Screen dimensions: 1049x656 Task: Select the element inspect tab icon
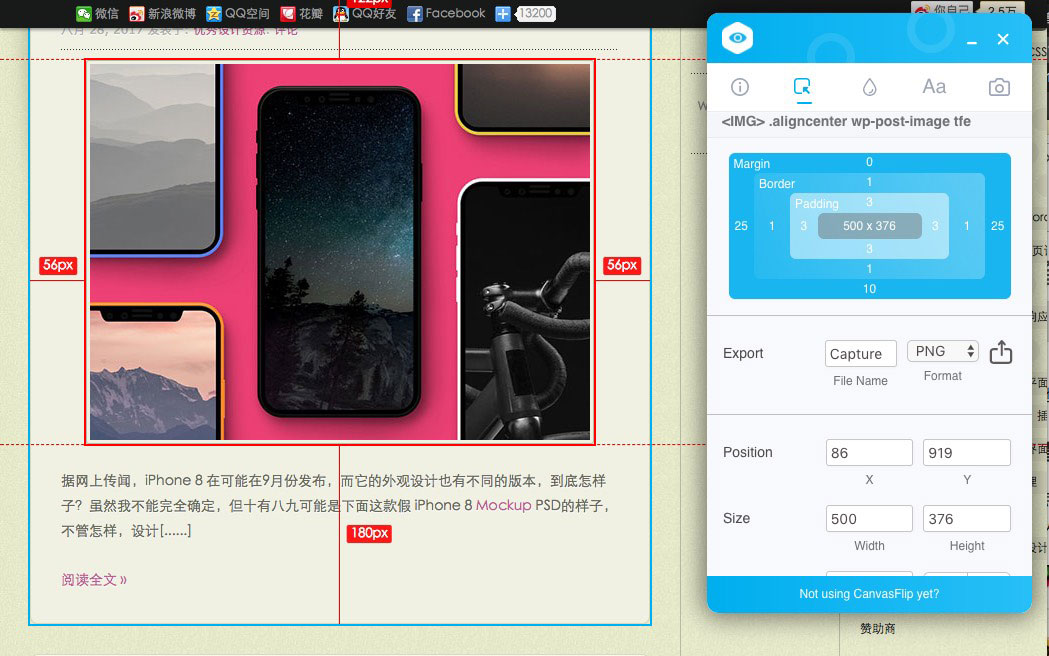(802, 86)
